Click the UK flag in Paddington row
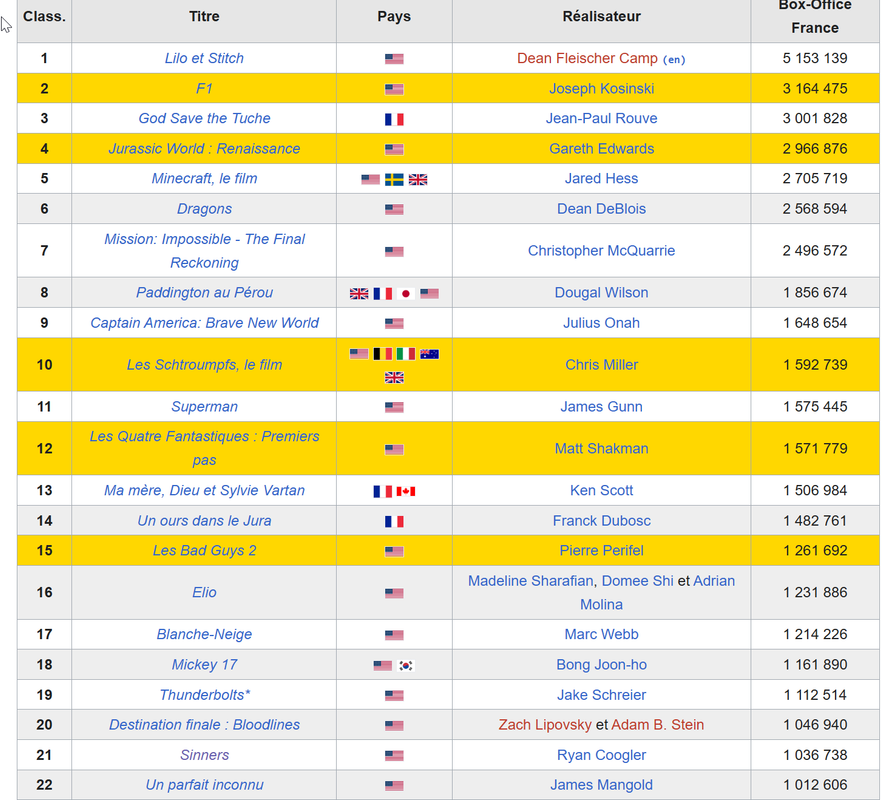This screenshot has width=884, height=800. [x=359, y=294]
